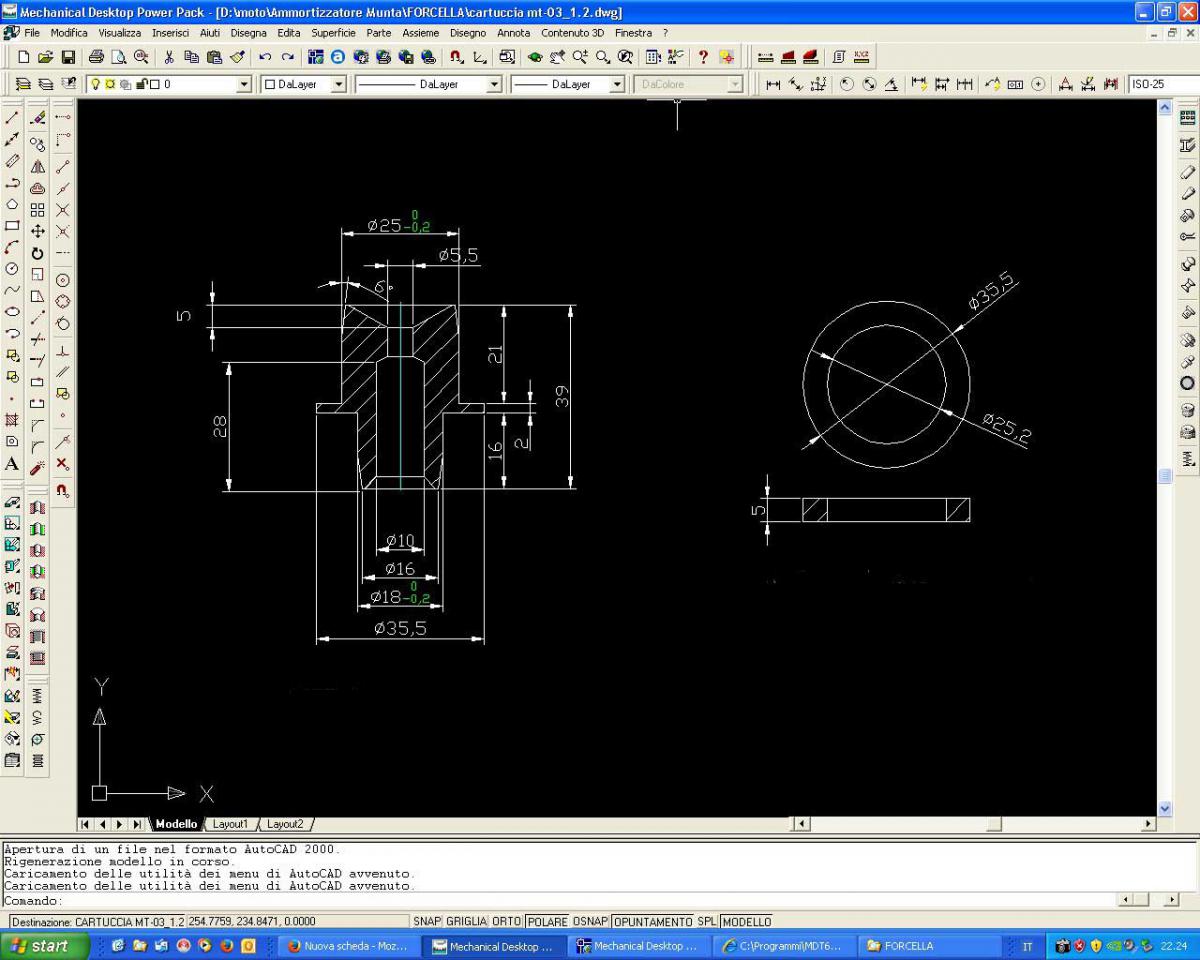
Task: Select the Arc draw tool
Action: pos(12,247)
